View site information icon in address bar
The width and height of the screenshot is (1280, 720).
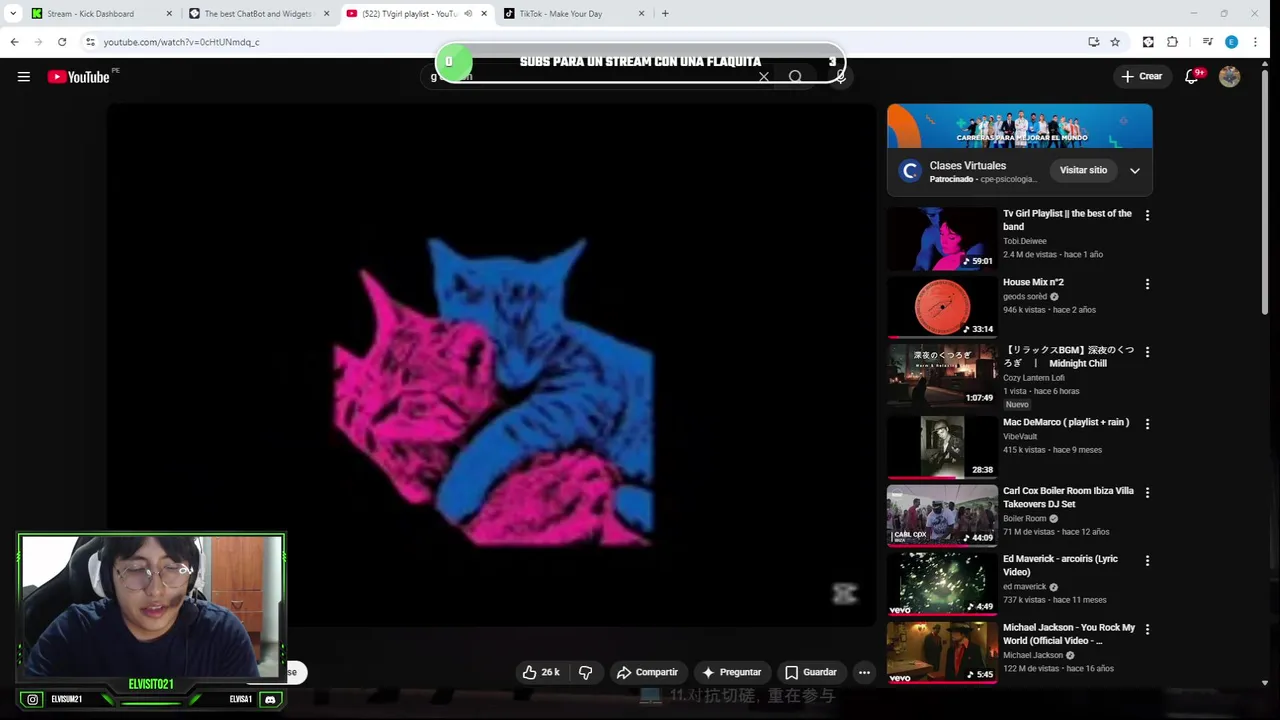(x=90, y=42)
